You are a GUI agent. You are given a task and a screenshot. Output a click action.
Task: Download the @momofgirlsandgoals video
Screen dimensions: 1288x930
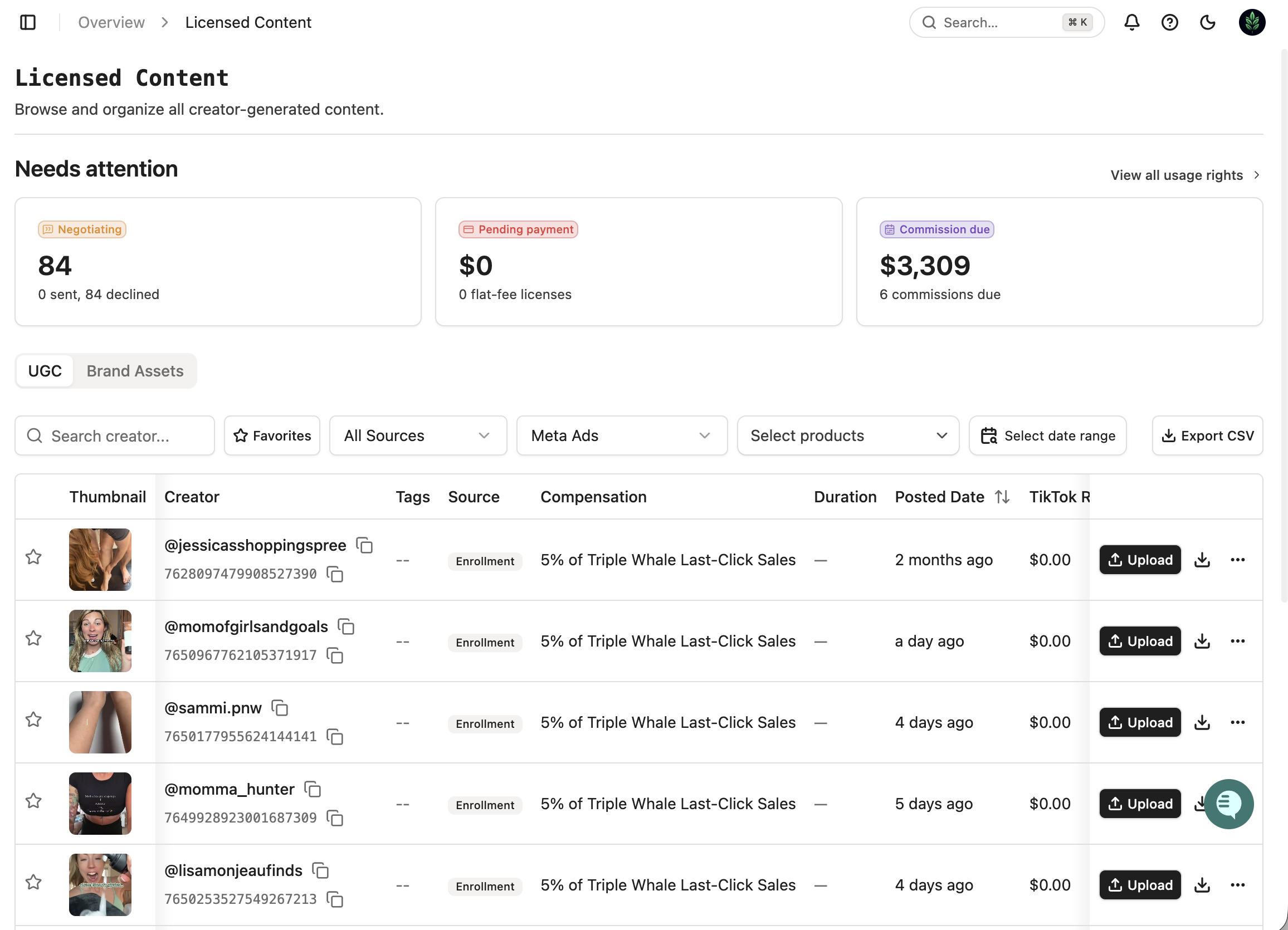pyautogui.click(x=1202, y=641)
